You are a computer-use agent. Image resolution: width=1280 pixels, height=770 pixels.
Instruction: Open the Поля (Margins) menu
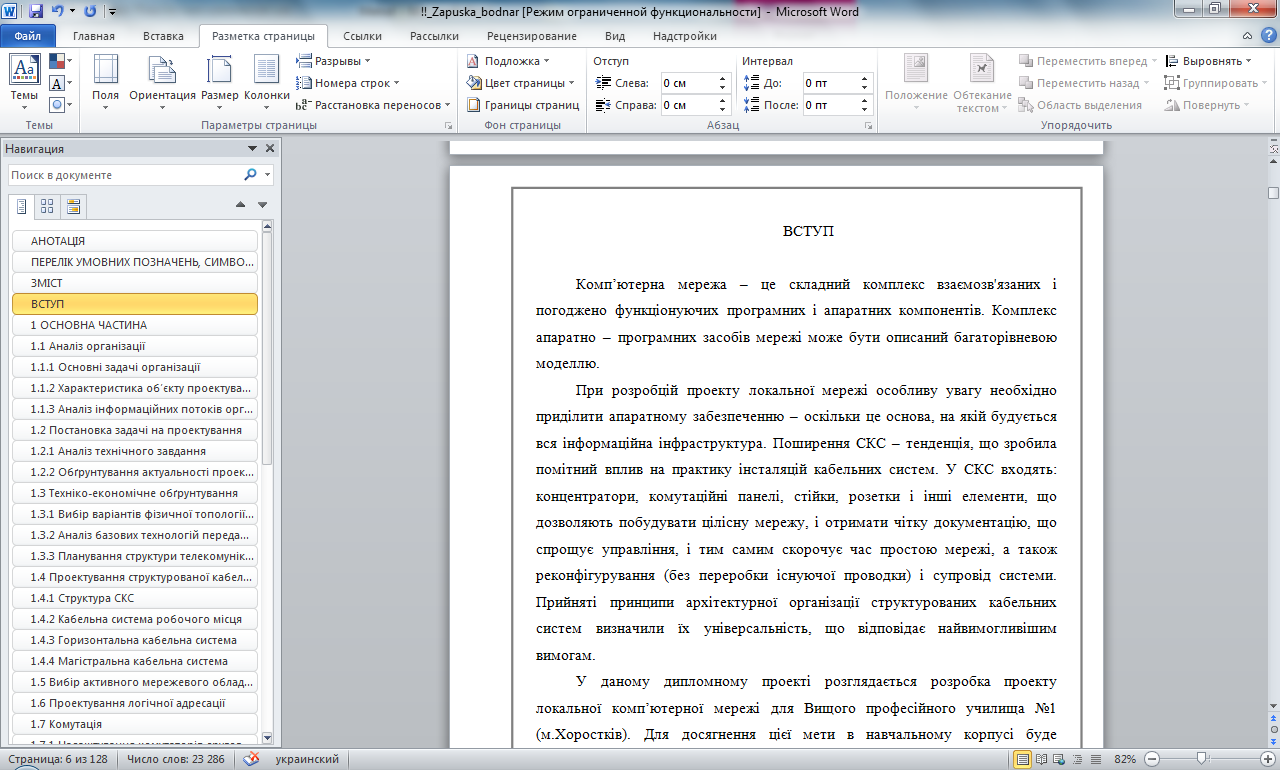[105, 82]
